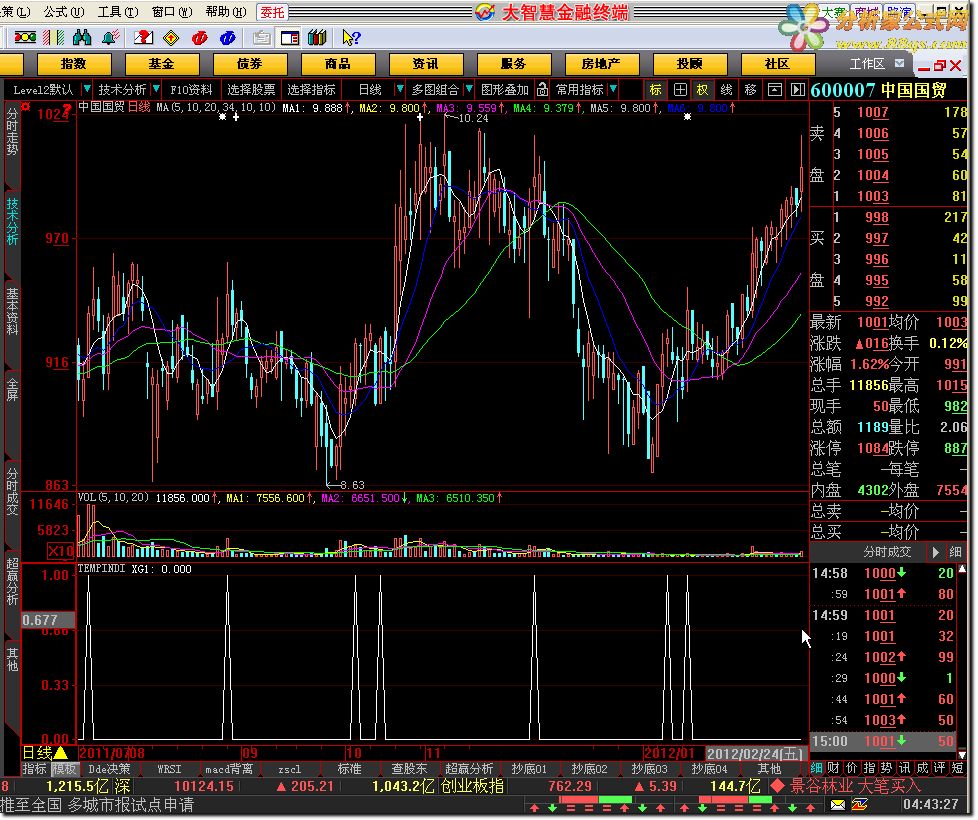
Task: Open the colored books library icon
Action: tap(317, 38)
